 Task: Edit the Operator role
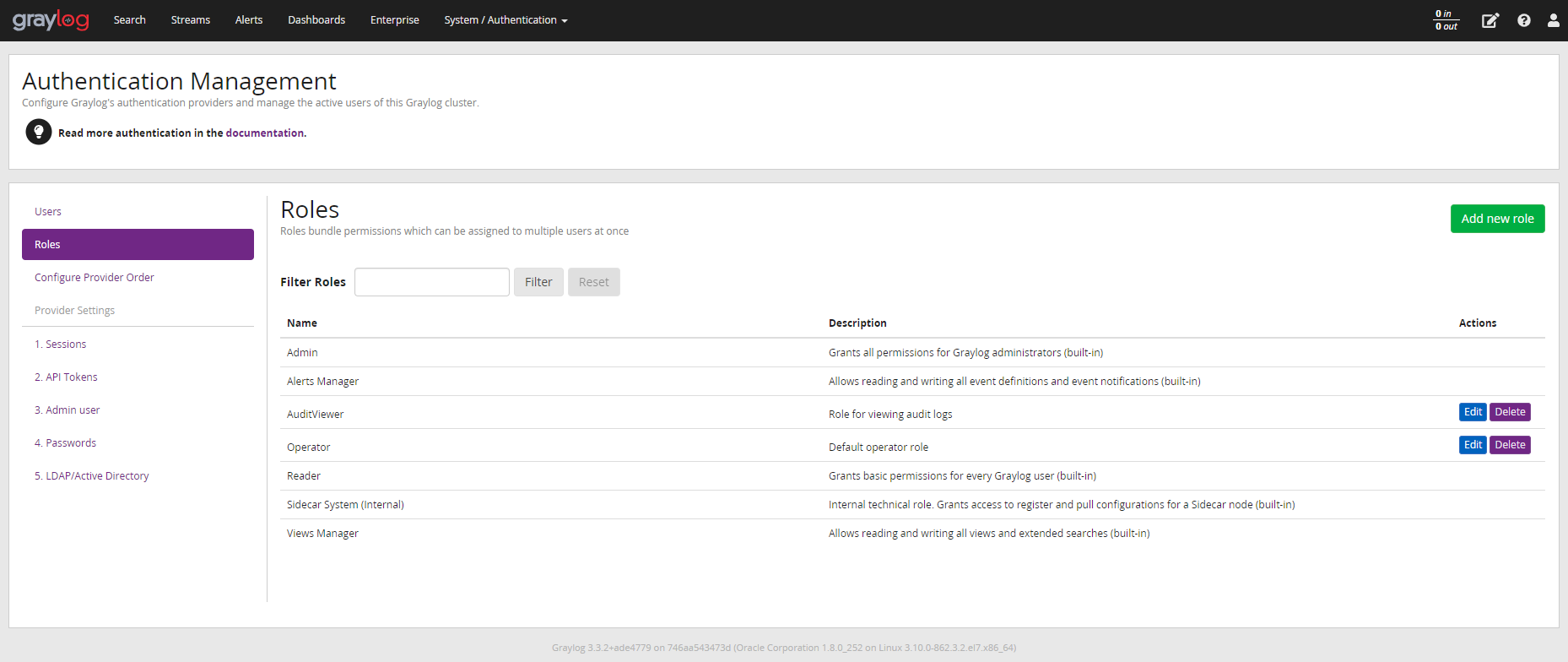pyautogui.click(x=1473, y=445)
